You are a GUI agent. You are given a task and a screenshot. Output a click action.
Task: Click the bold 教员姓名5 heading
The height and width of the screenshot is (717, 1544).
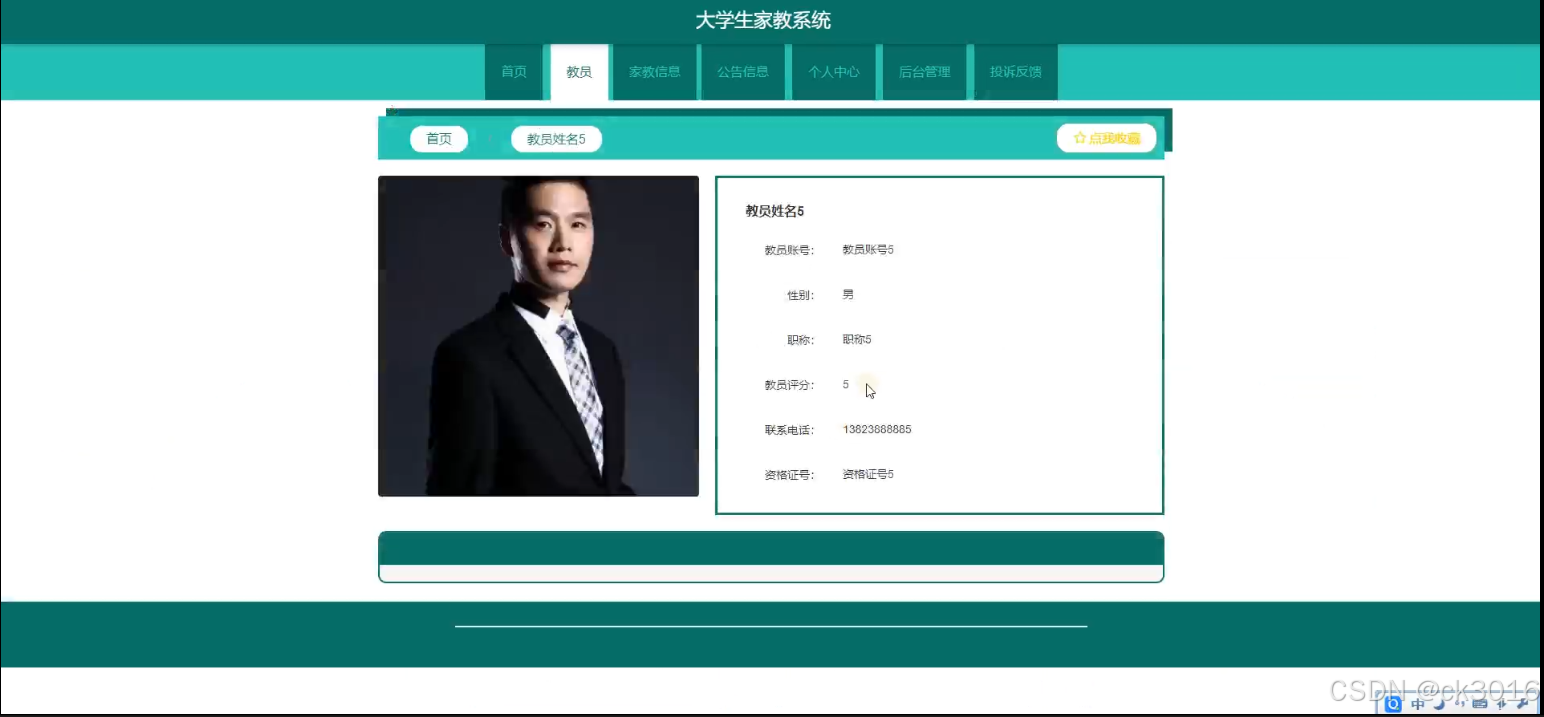tap(775, 211)
